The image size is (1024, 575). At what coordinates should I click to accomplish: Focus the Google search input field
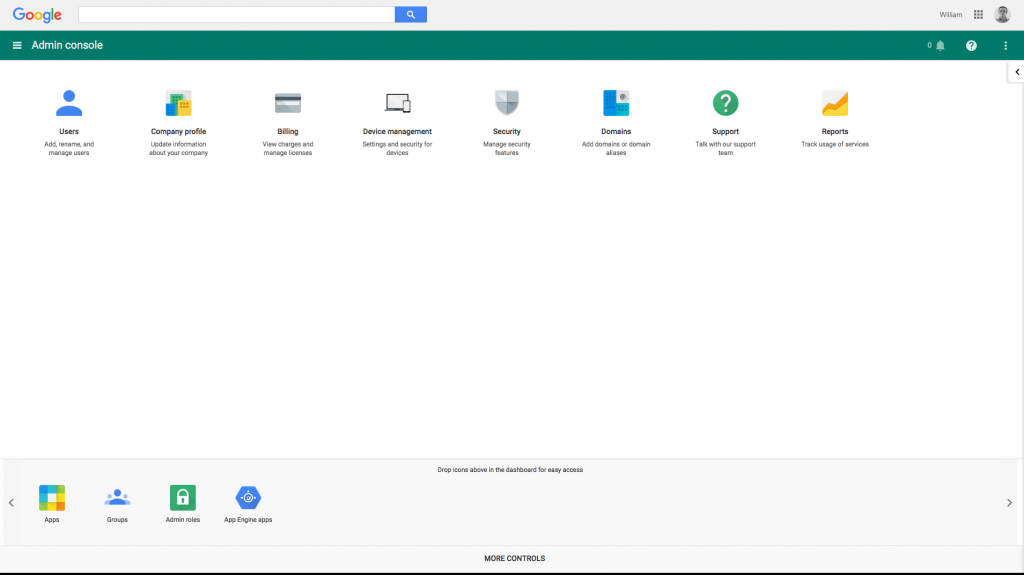[x=236, y=14]
